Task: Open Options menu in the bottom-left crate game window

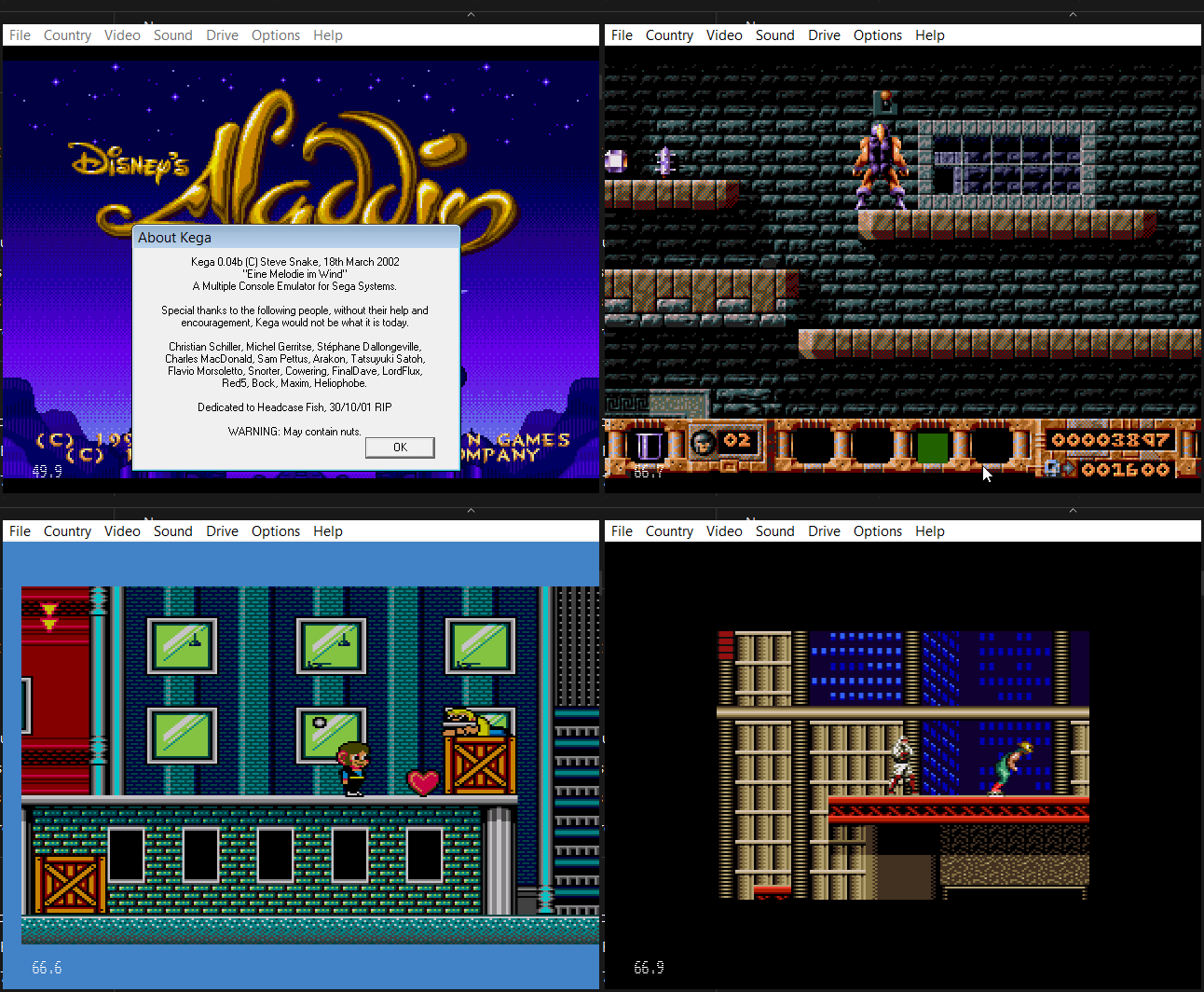Action: tap(276, 531)
